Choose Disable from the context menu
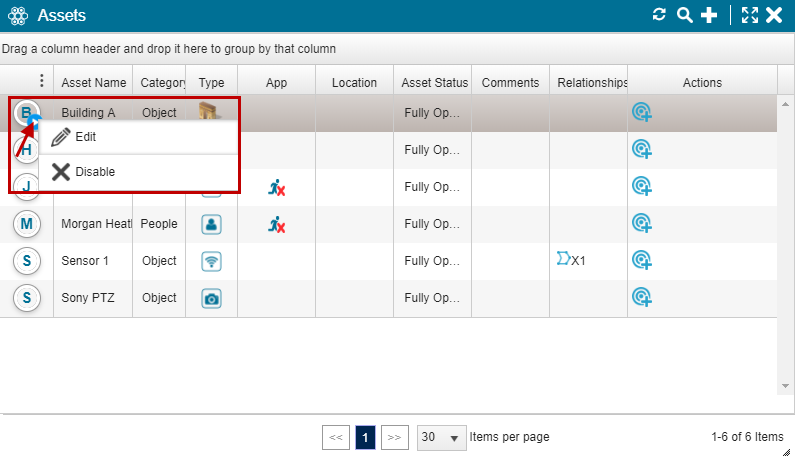This screenshot has width=795, height=461. [x=94, y=172]
